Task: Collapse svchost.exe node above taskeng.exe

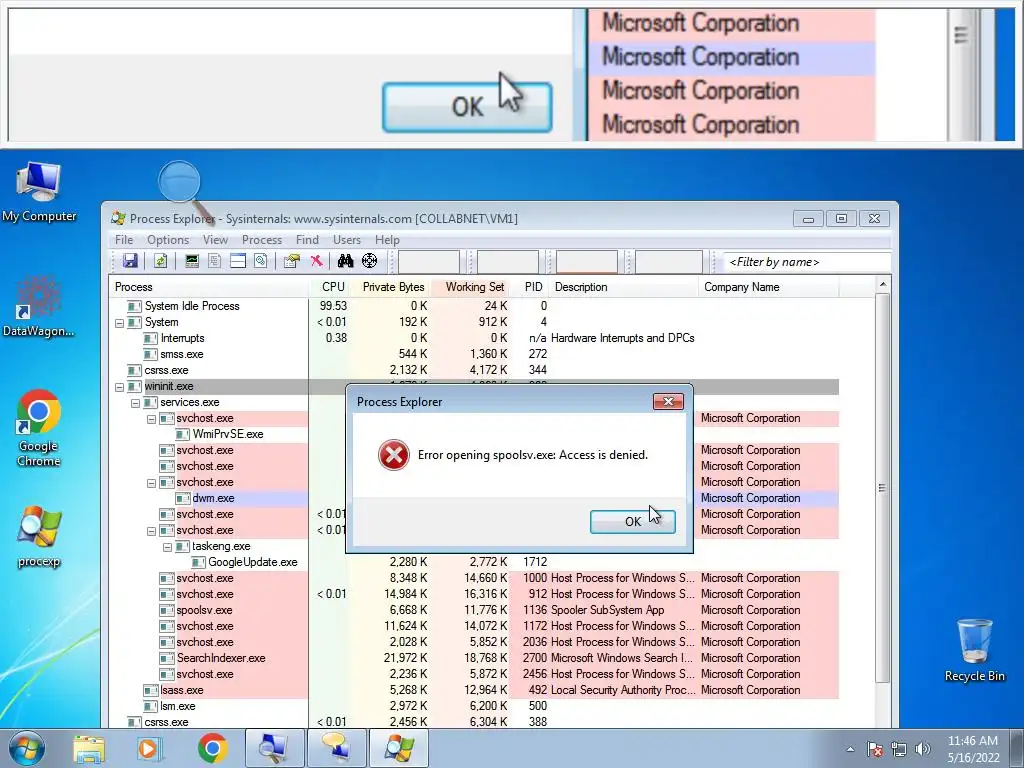Action: (152, 531)
